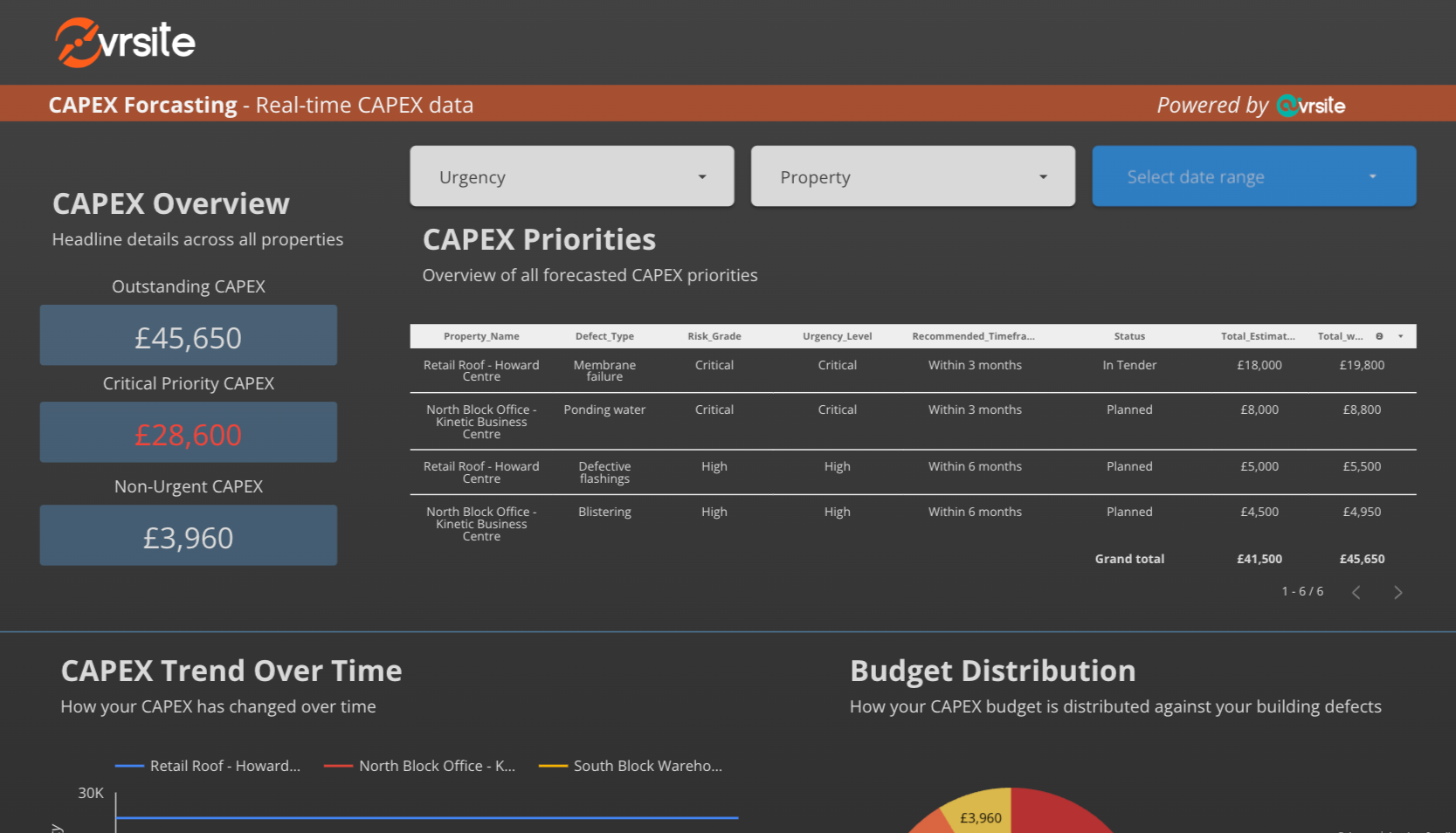1456x833 pixels.
Task: Click the '£4,500' estimate cell
Action: (x=1259, y=512)
